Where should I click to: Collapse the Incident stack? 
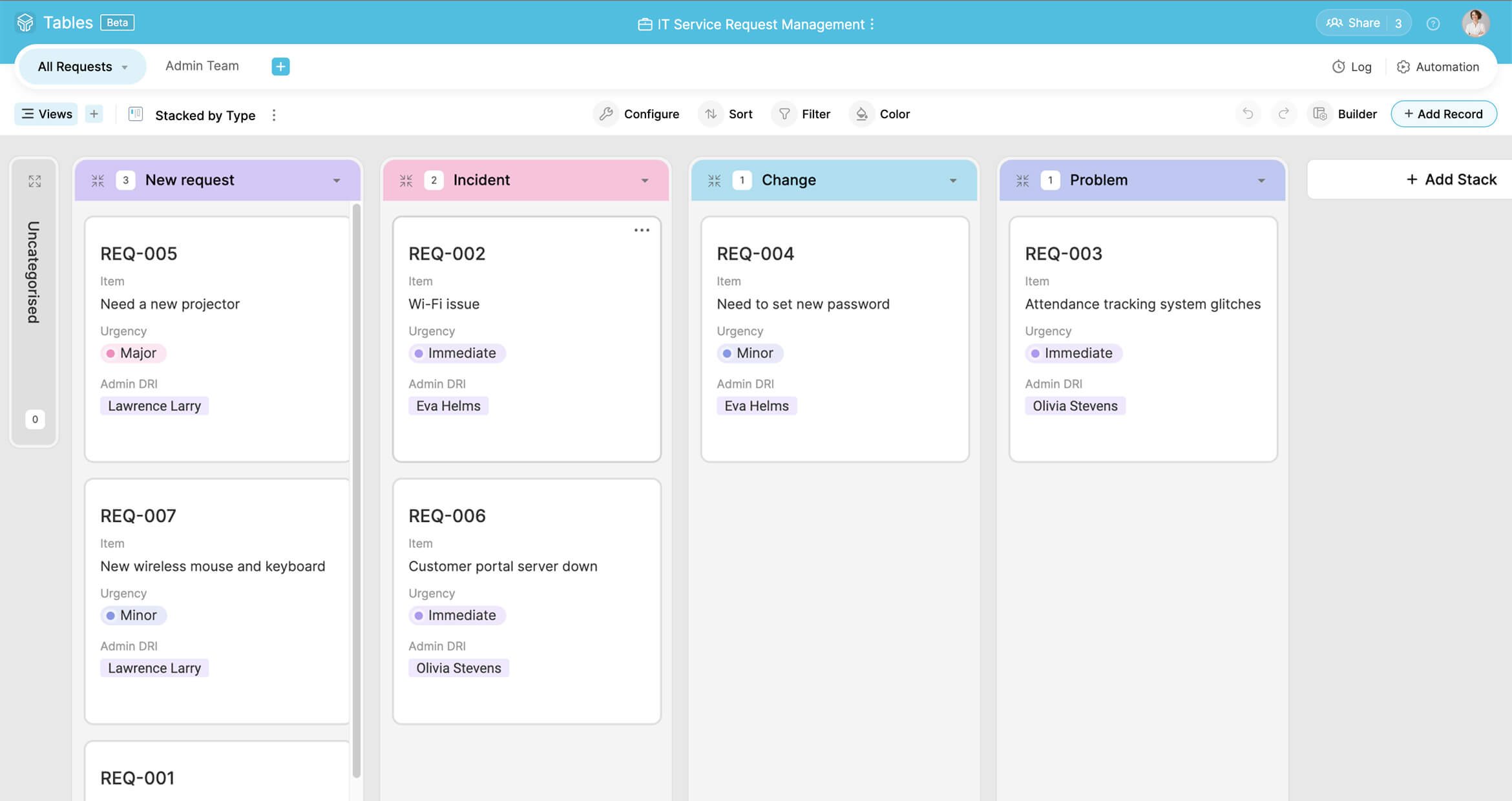[406, 180]
